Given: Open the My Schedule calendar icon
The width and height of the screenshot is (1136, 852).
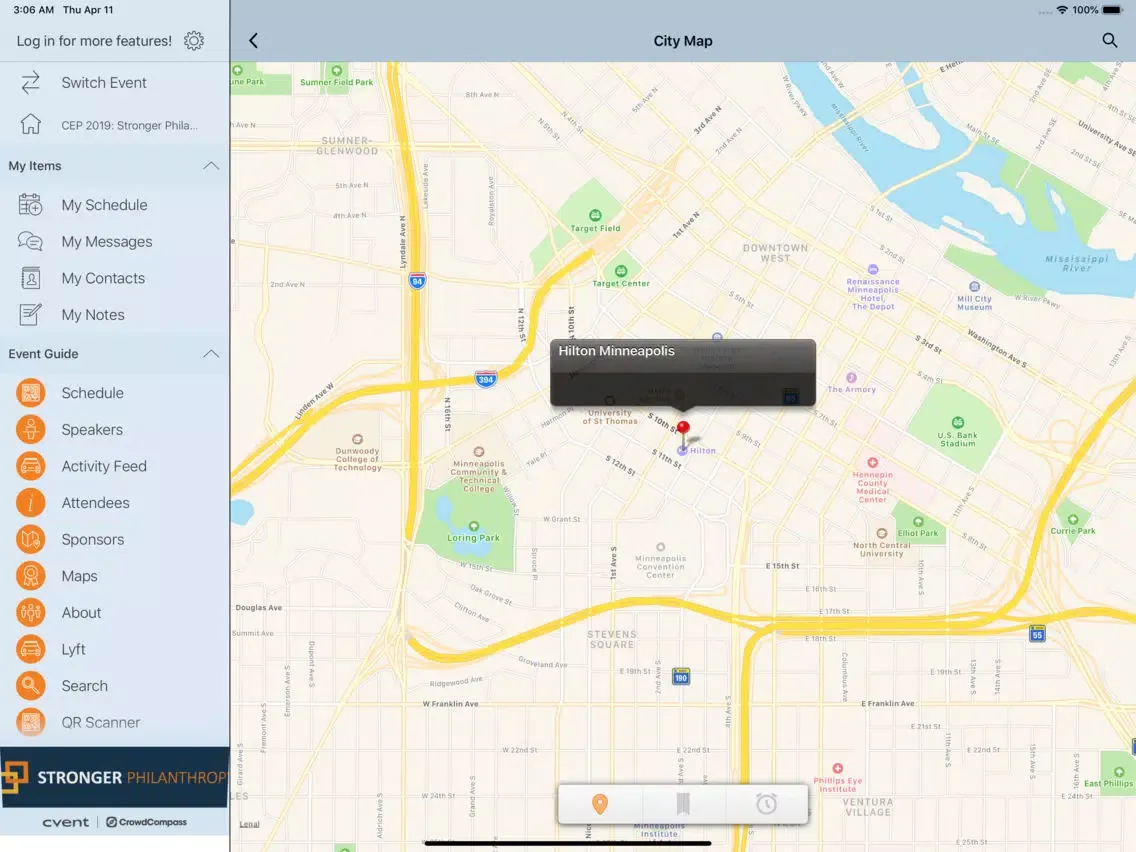Looking at the screenshot, I should [30, 205].
